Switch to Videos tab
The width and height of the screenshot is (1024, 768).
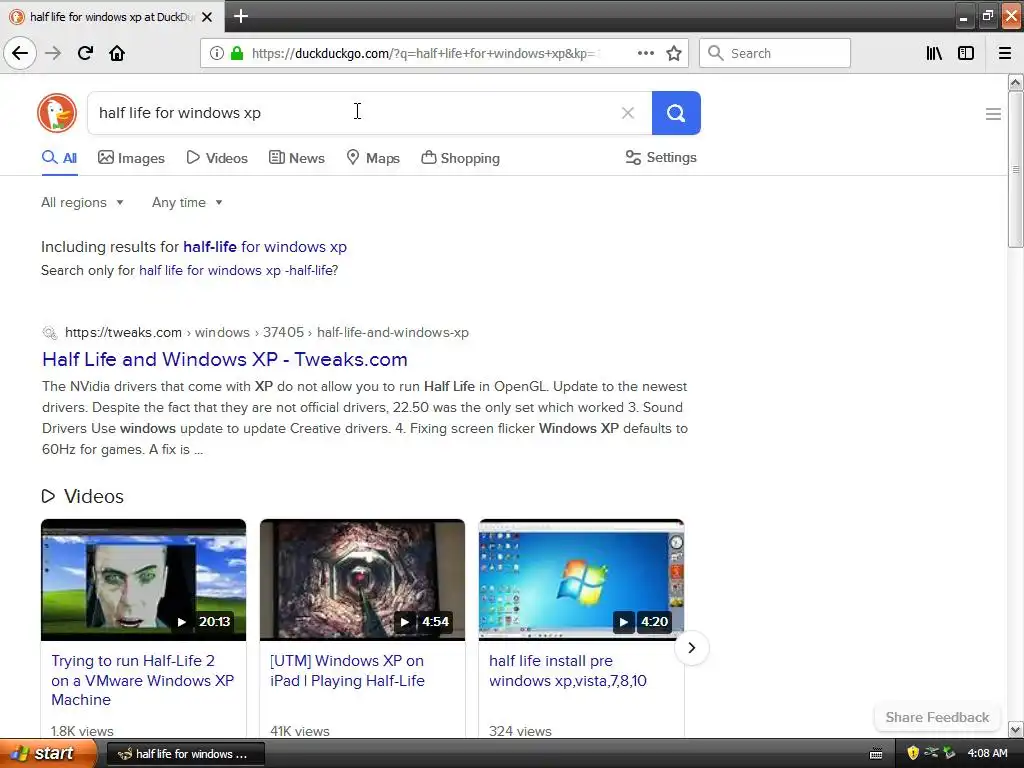coord(217,158)
